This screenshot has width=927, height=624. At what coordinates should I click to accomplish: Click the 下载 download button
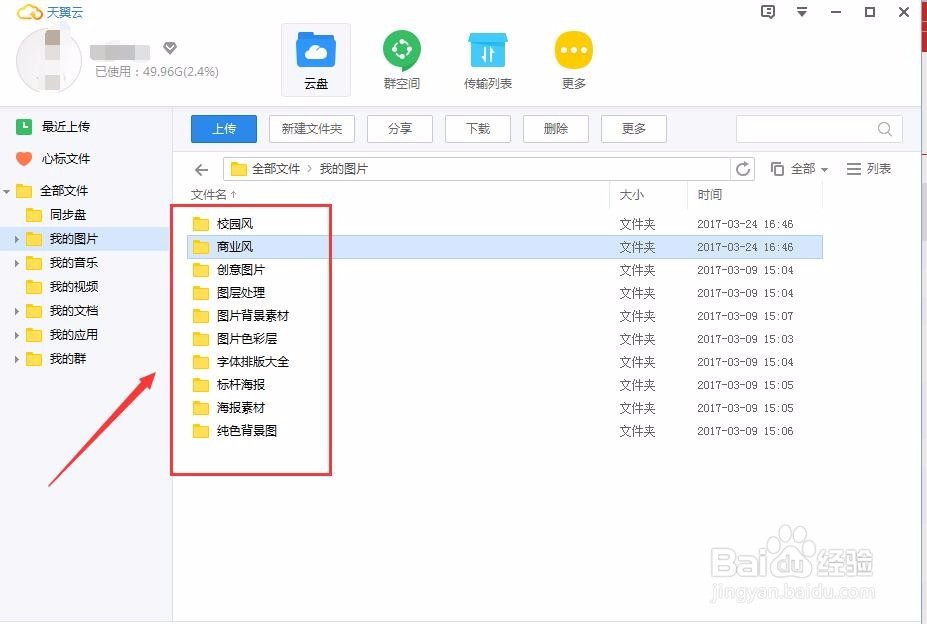click(477, 128)
